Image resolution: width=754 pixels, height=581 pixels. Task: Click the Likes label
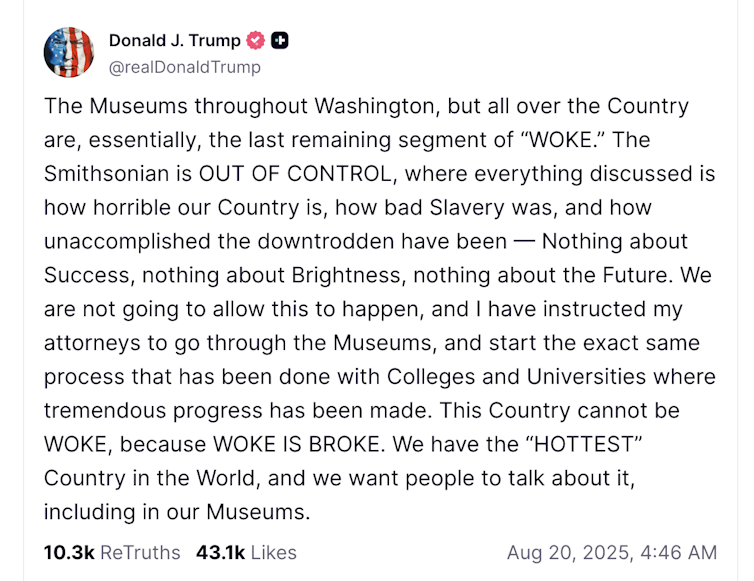point(273,552)
